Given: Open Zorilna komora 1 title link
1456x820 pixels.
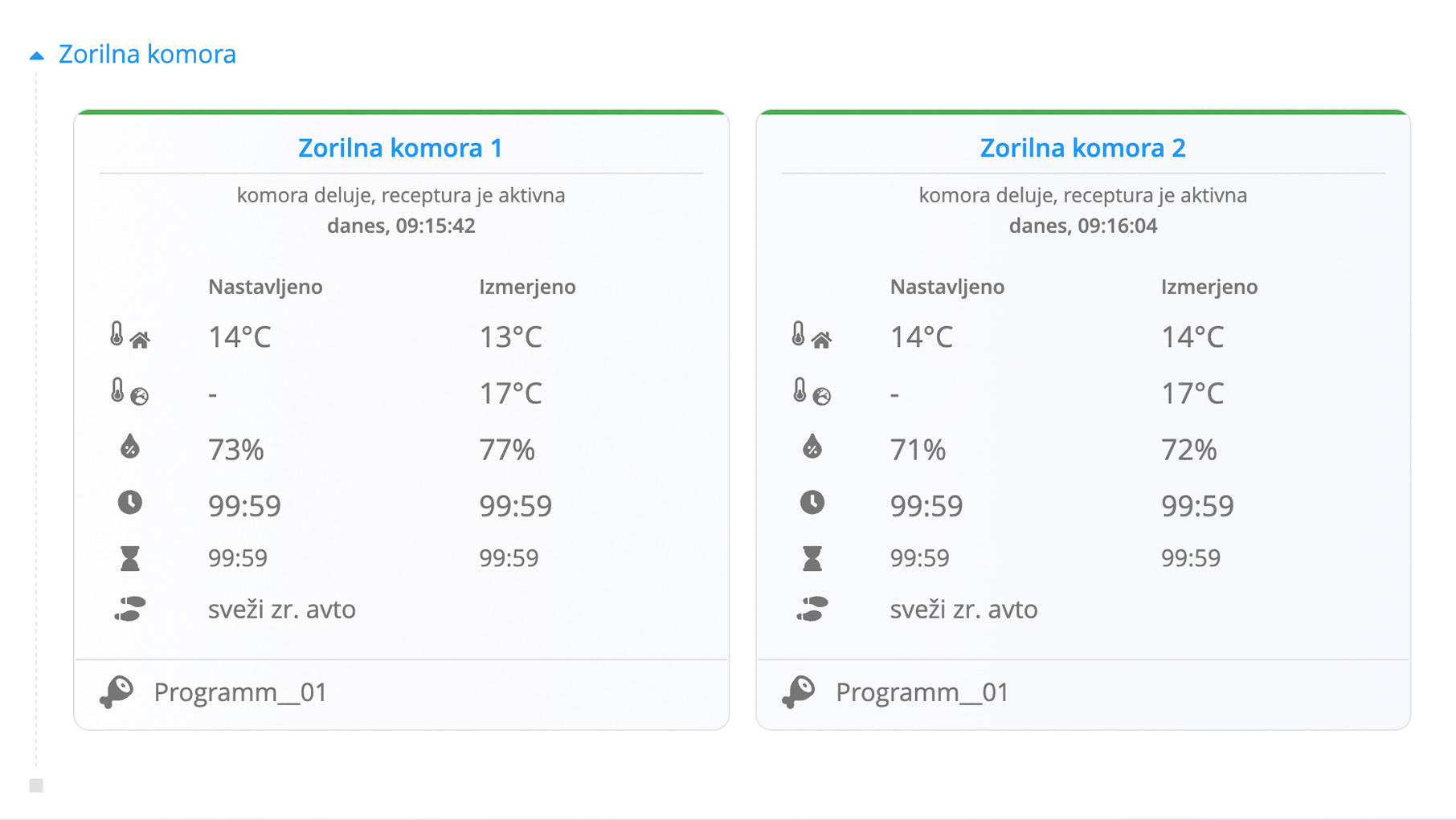Looking at the screenshot, I should [400, 148].
